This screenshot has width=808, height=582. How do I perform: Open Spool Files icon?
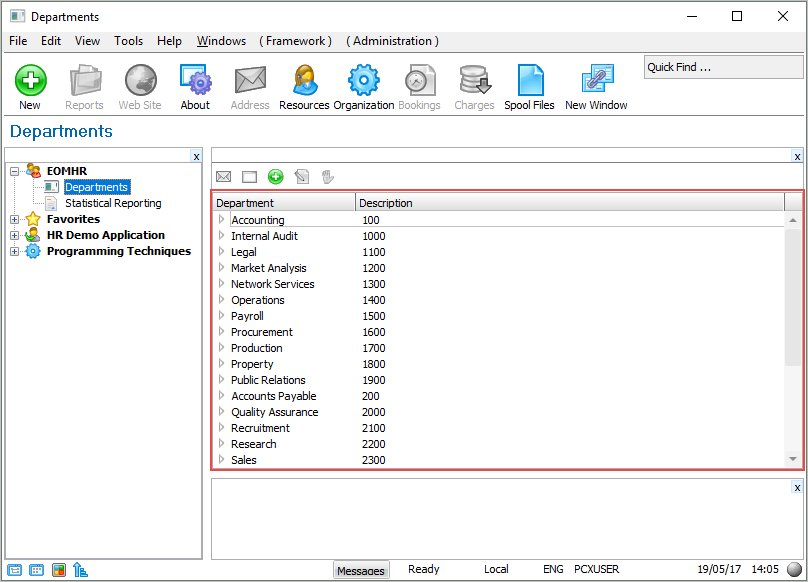[530, 80]
